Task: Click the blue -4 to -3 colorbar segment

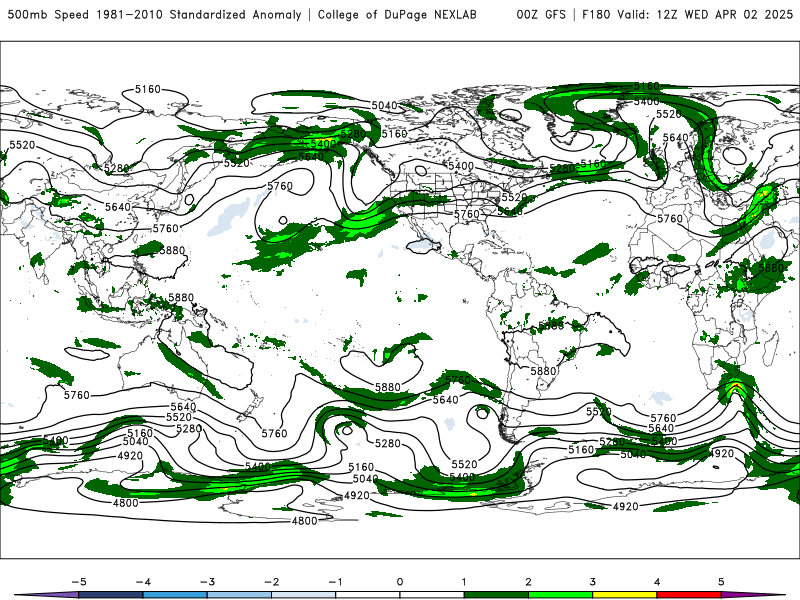Action: click(x=175, y=595)
